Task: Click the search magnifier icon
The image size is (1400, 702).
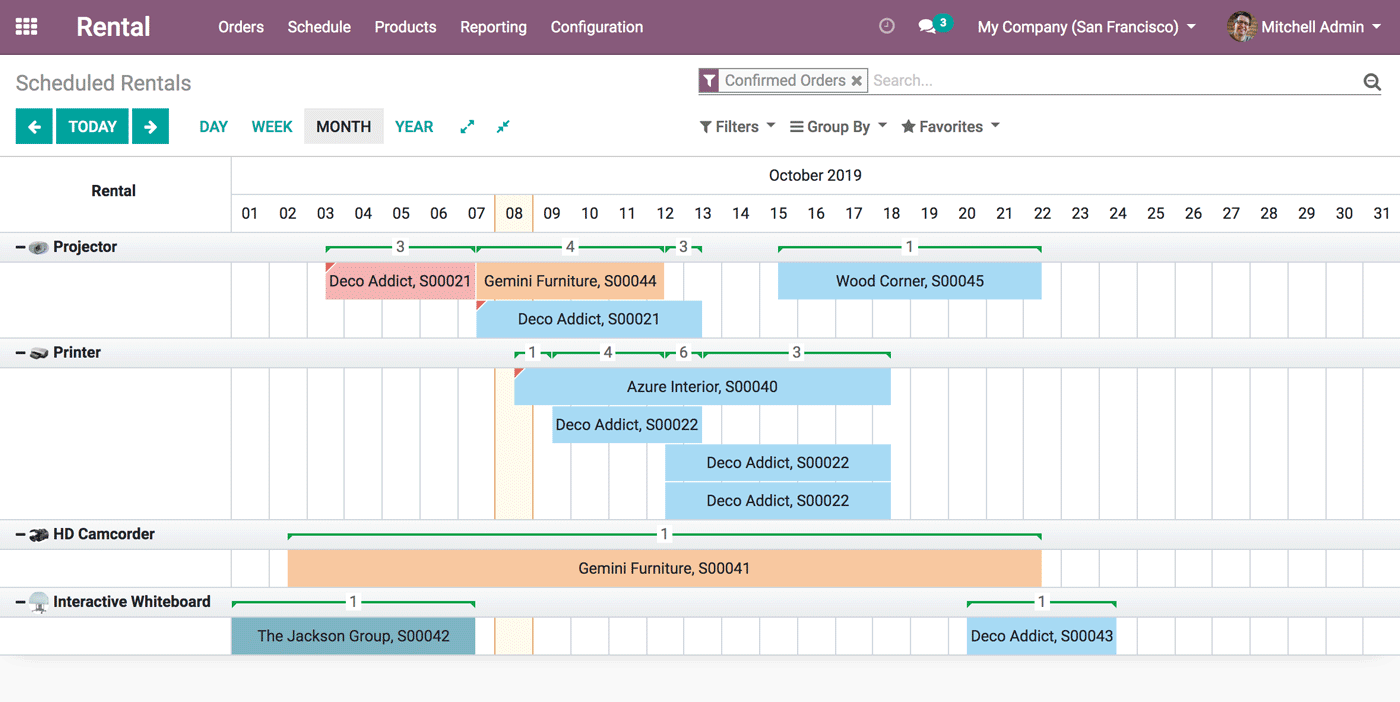Action: [x=1372, y=82]
